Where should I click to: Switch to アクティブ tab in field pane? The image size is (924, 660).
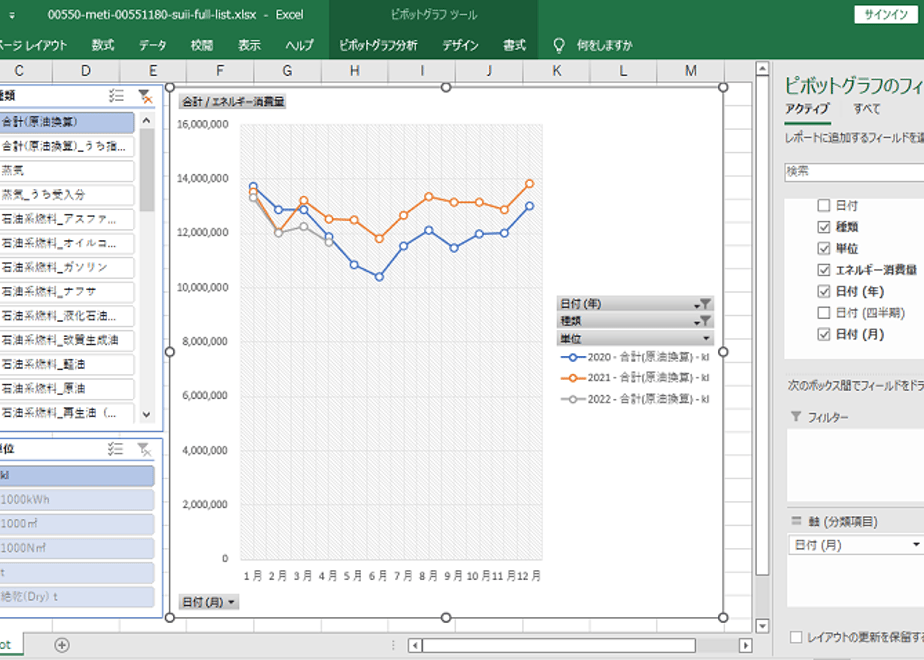click(x=807, y=108)
